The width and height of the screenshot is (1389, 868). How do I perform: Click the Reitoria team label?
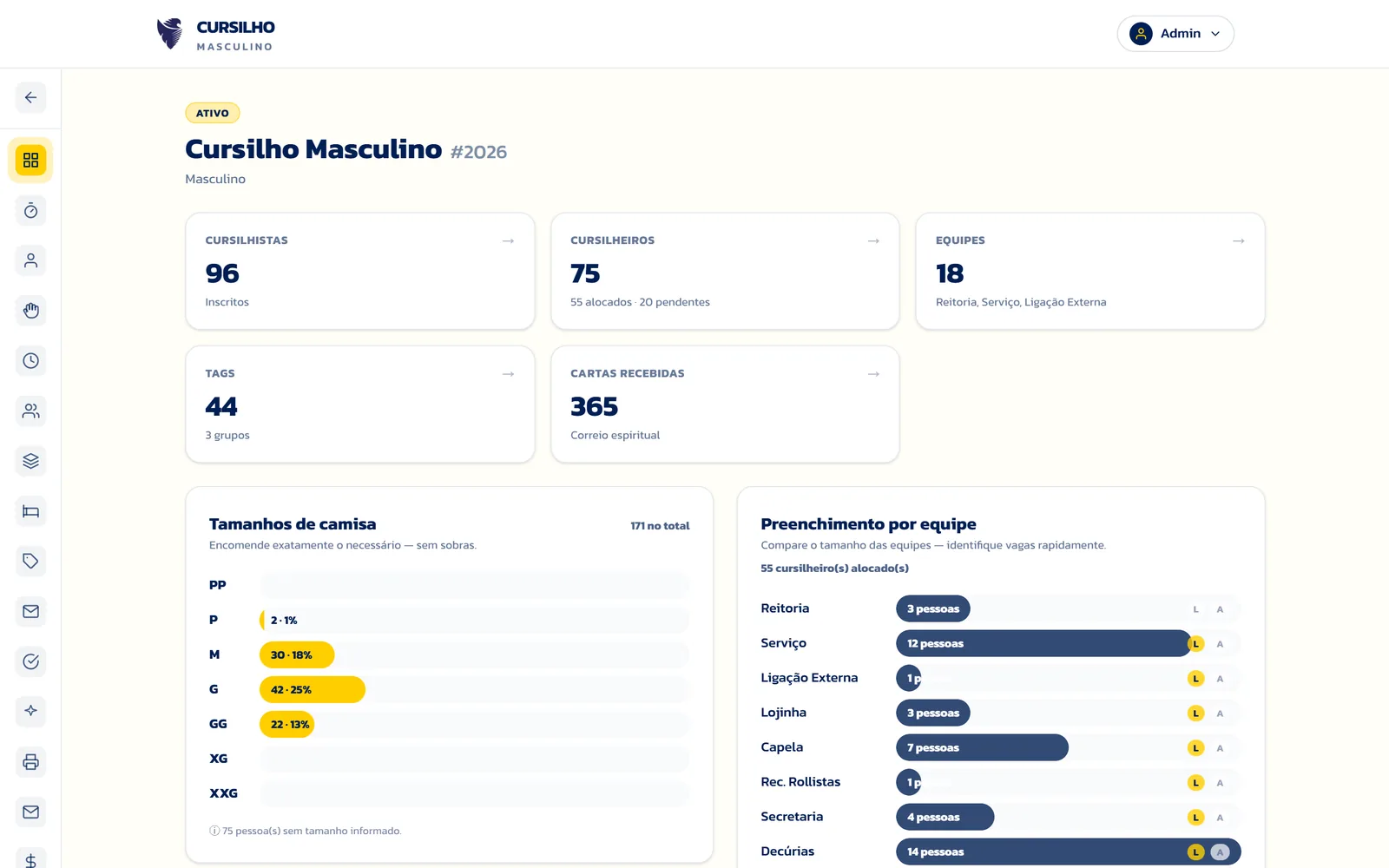[785, 608]
